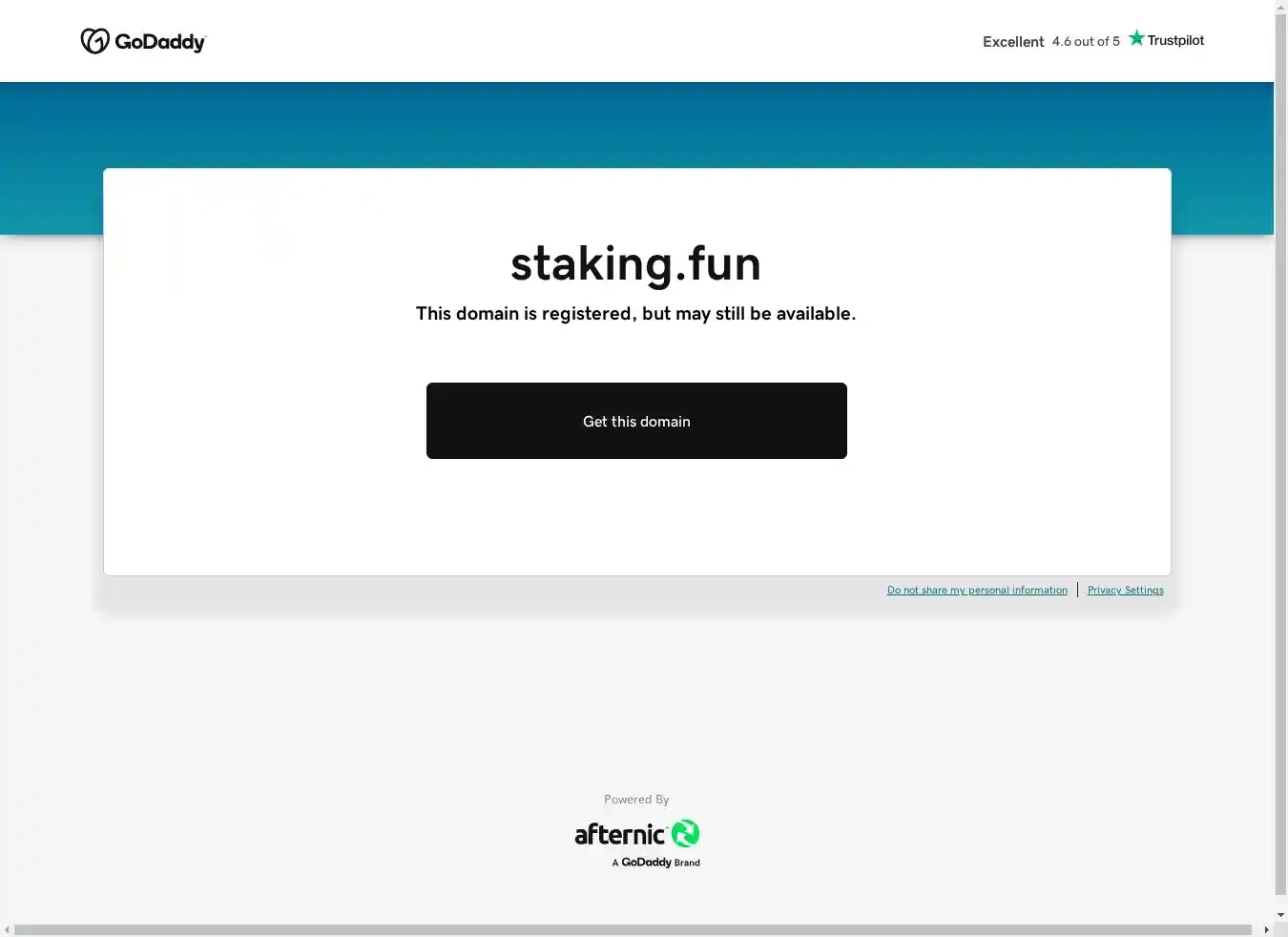Screen dimensions: 1288x937
Task: Click the green Trustpilot star icon
Action: [x=1136, y=38]
